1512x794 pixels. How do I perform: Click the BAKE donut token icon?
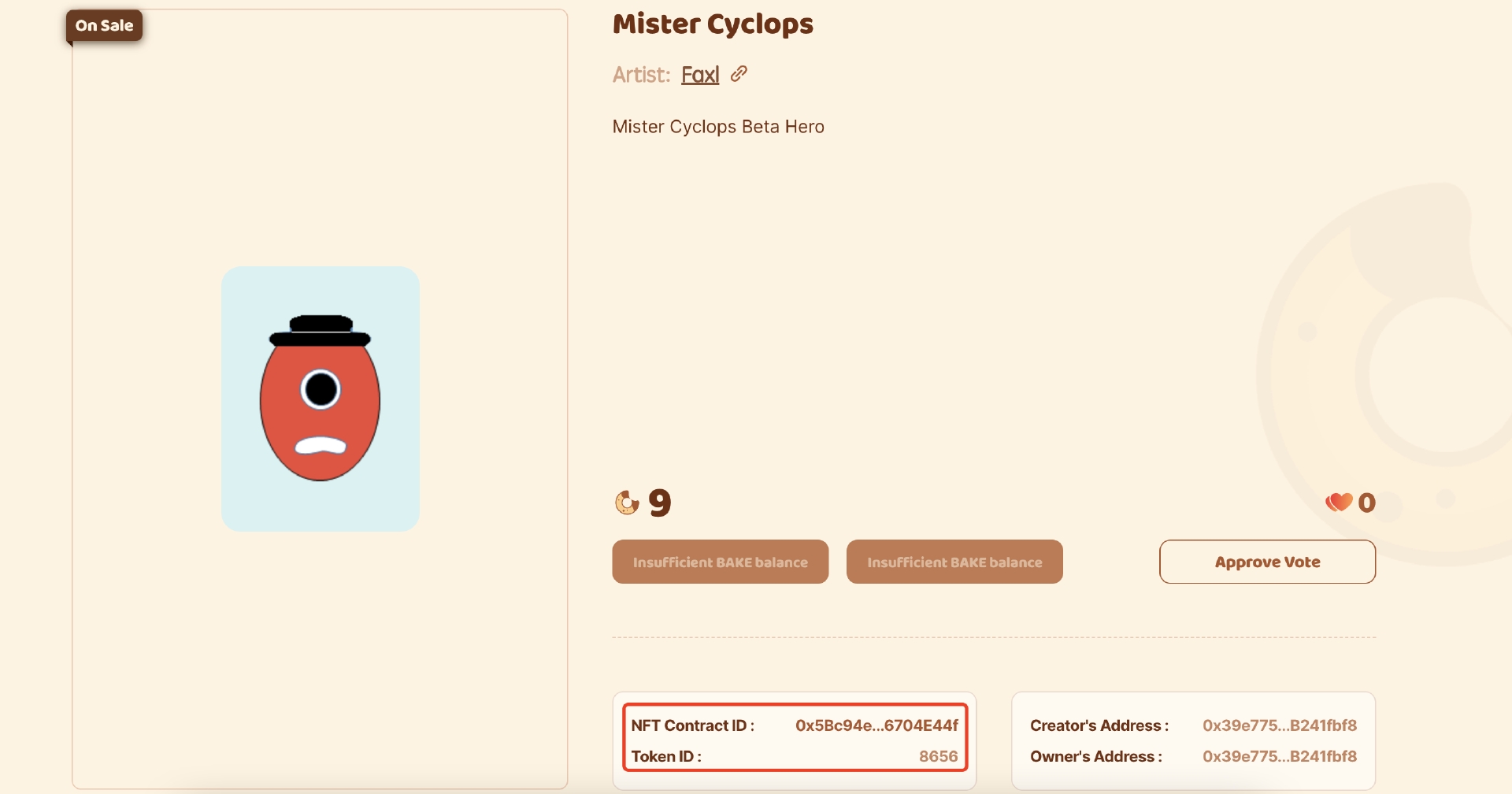pos(627,503)
